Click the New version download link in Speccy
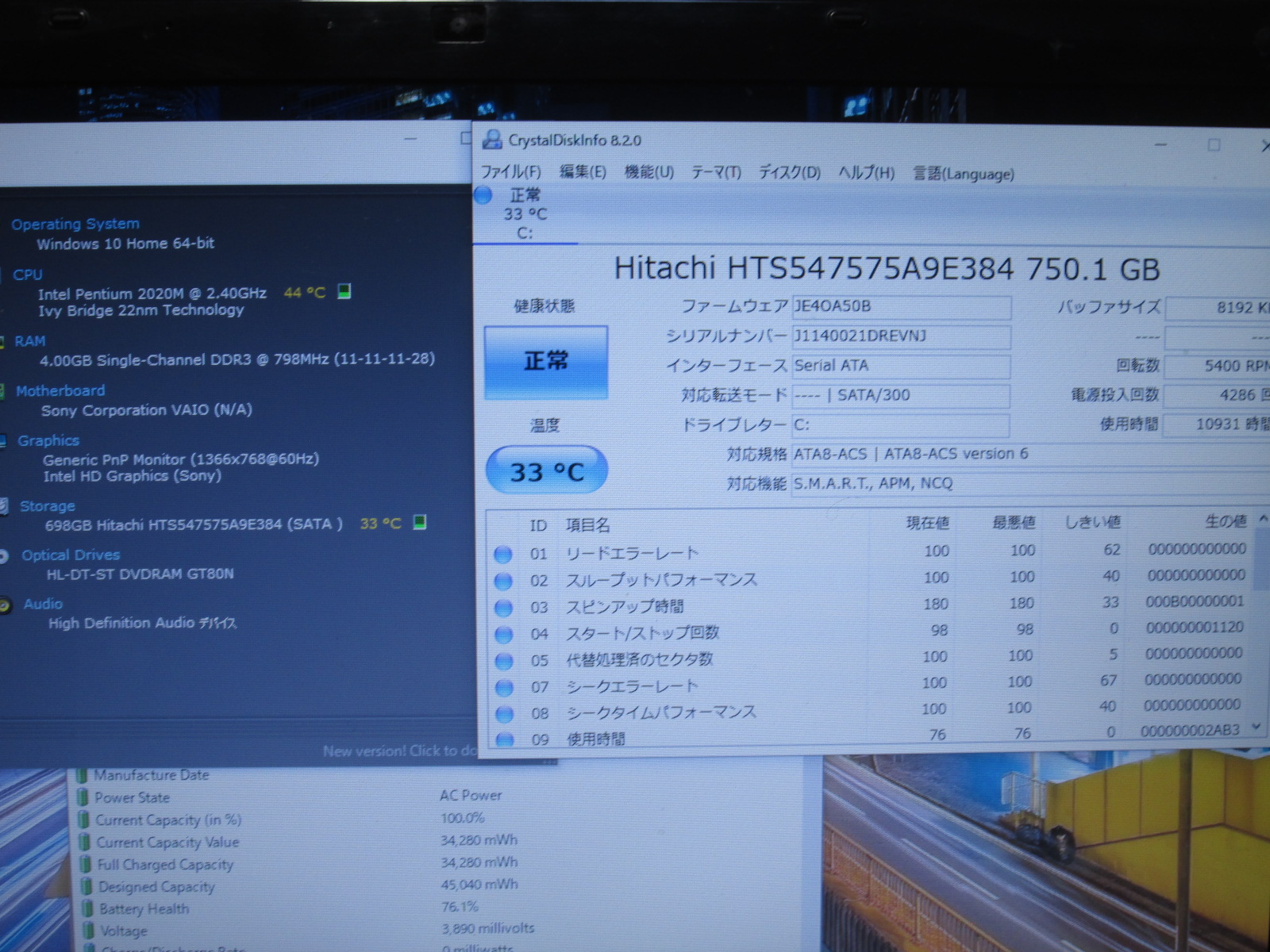The image size is (1270, 952). (x=398, y=750)
